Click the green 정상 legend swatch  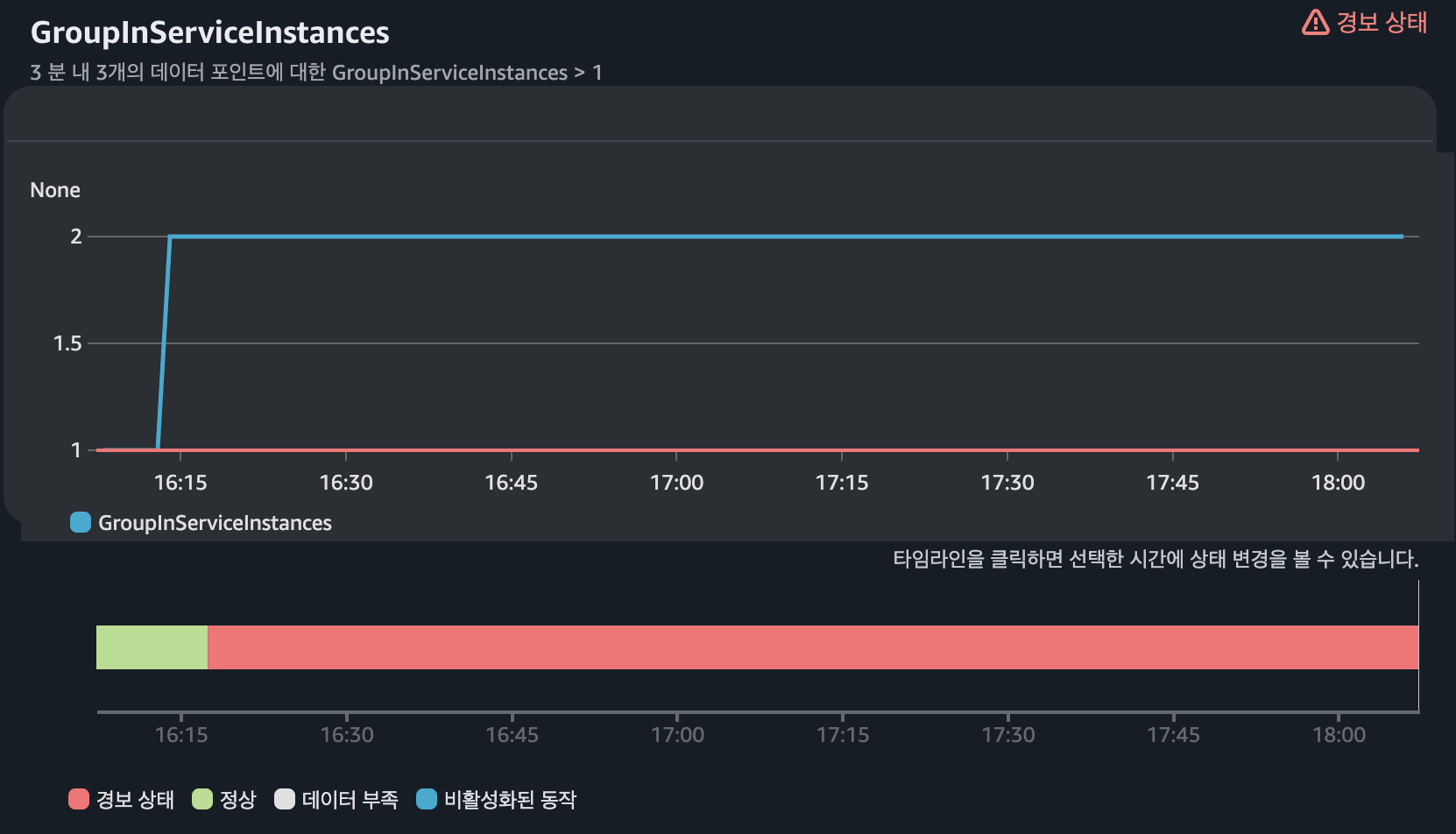pos(202,799)
